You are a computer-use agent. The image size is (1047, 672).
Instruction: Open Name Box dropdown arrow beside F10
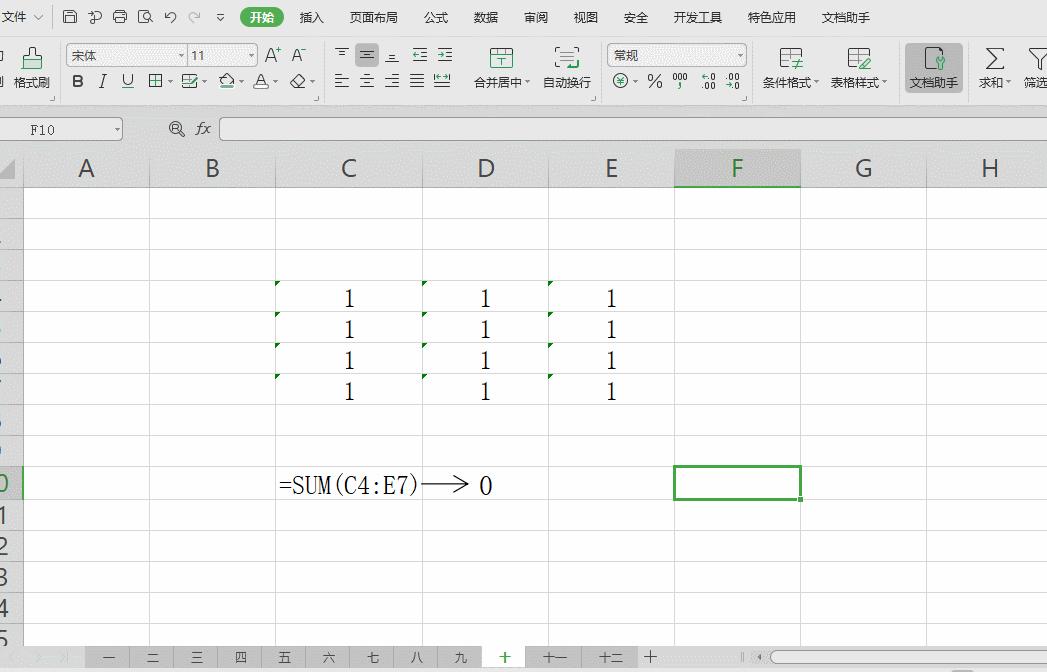pyautogui.click(x=117, y=129)
